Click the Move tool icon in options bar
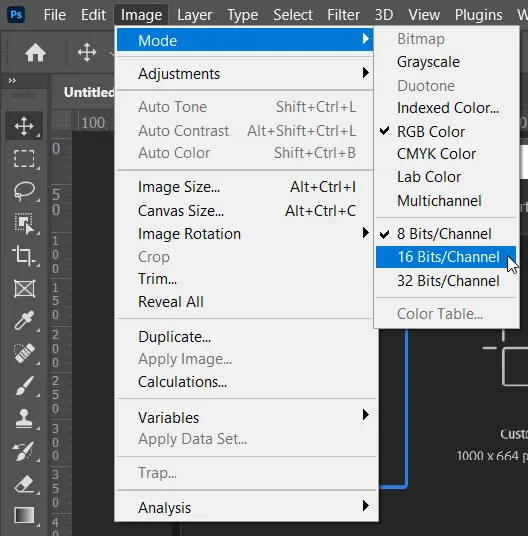The width and height of the screenshot is (528, 536). 87,52
